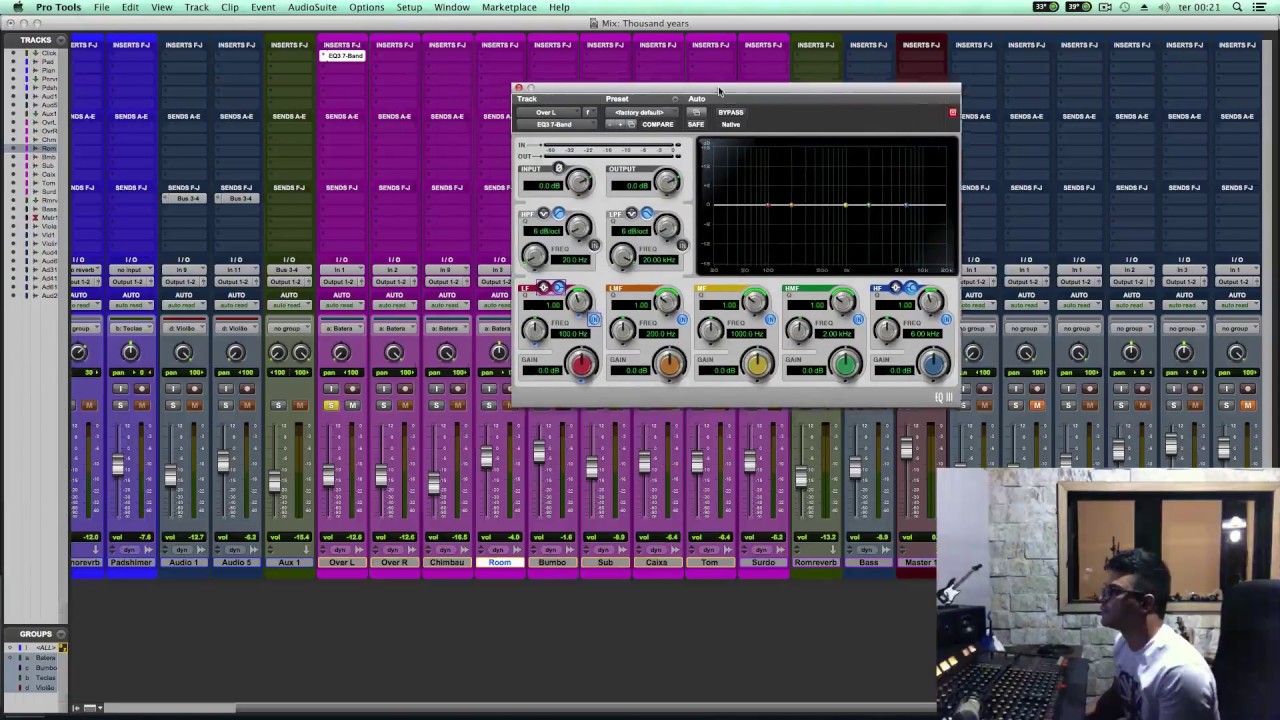Choose the LF band shelf filter icon
The image size is (1280, 720).
coord(558,287)
